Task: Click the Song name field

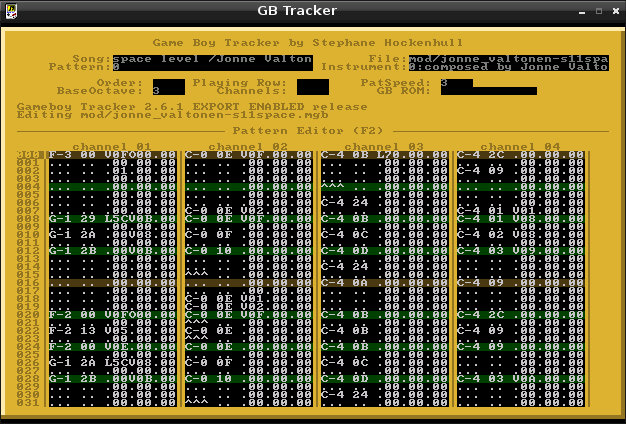Action: [x=212, y=60]
